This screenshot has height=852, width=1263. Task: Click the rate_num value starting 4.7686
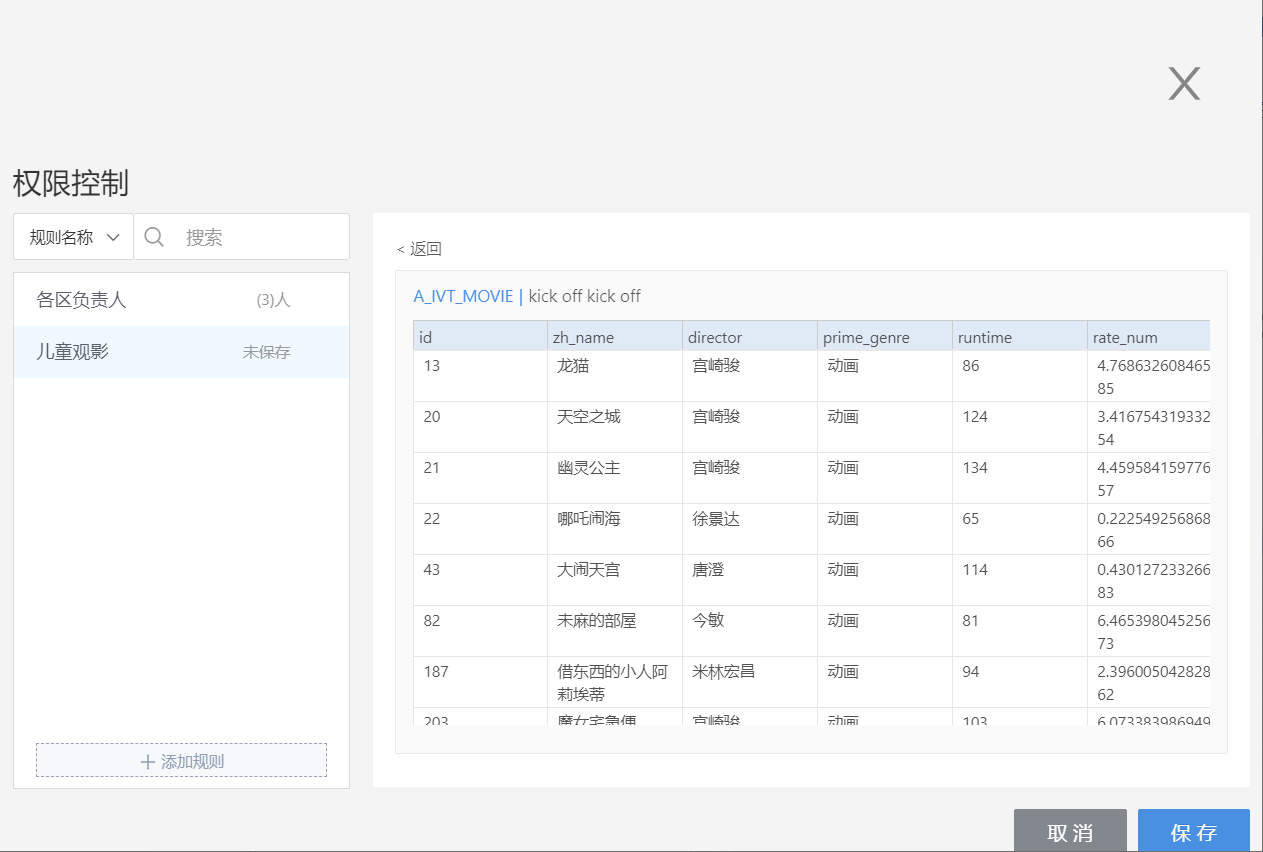click(x=1149, y=377)
